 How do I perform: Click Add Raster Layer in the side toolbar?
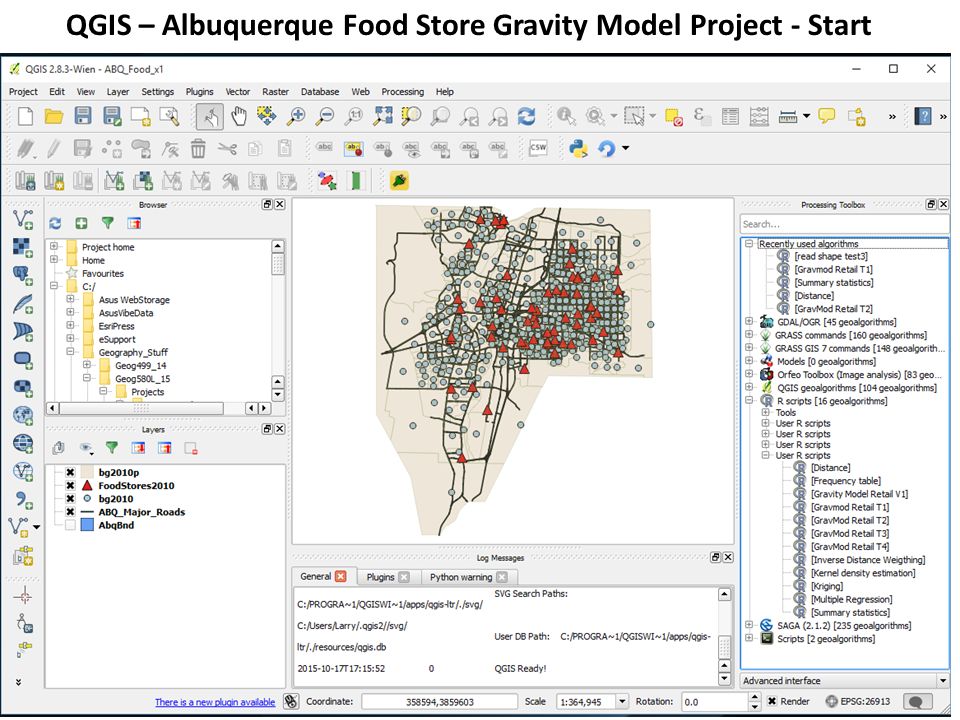coord(23,247)
